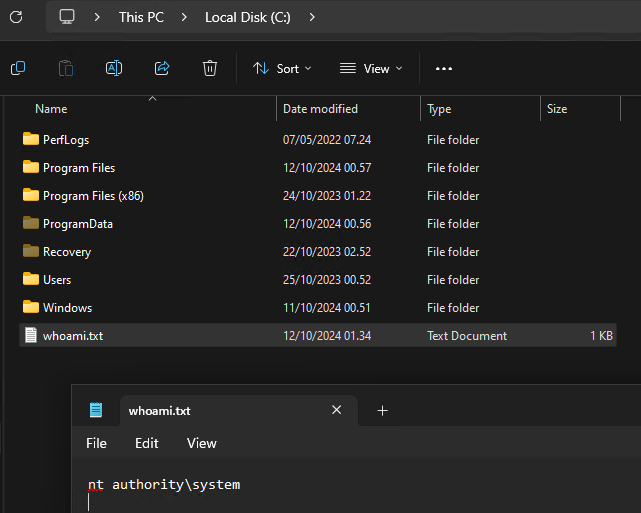Select Recovery folder name

tap(67, 252)
